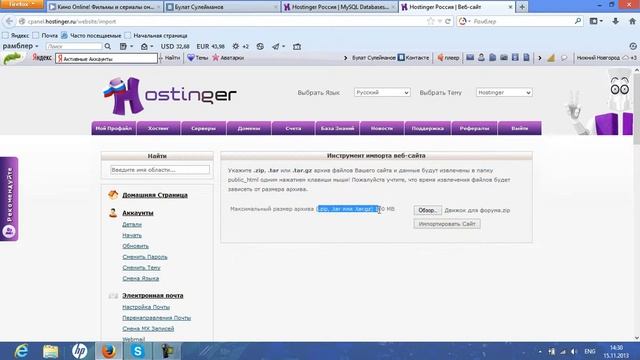
Task: Open the language dropdown showing Русский
Action: tap(382, 93)
